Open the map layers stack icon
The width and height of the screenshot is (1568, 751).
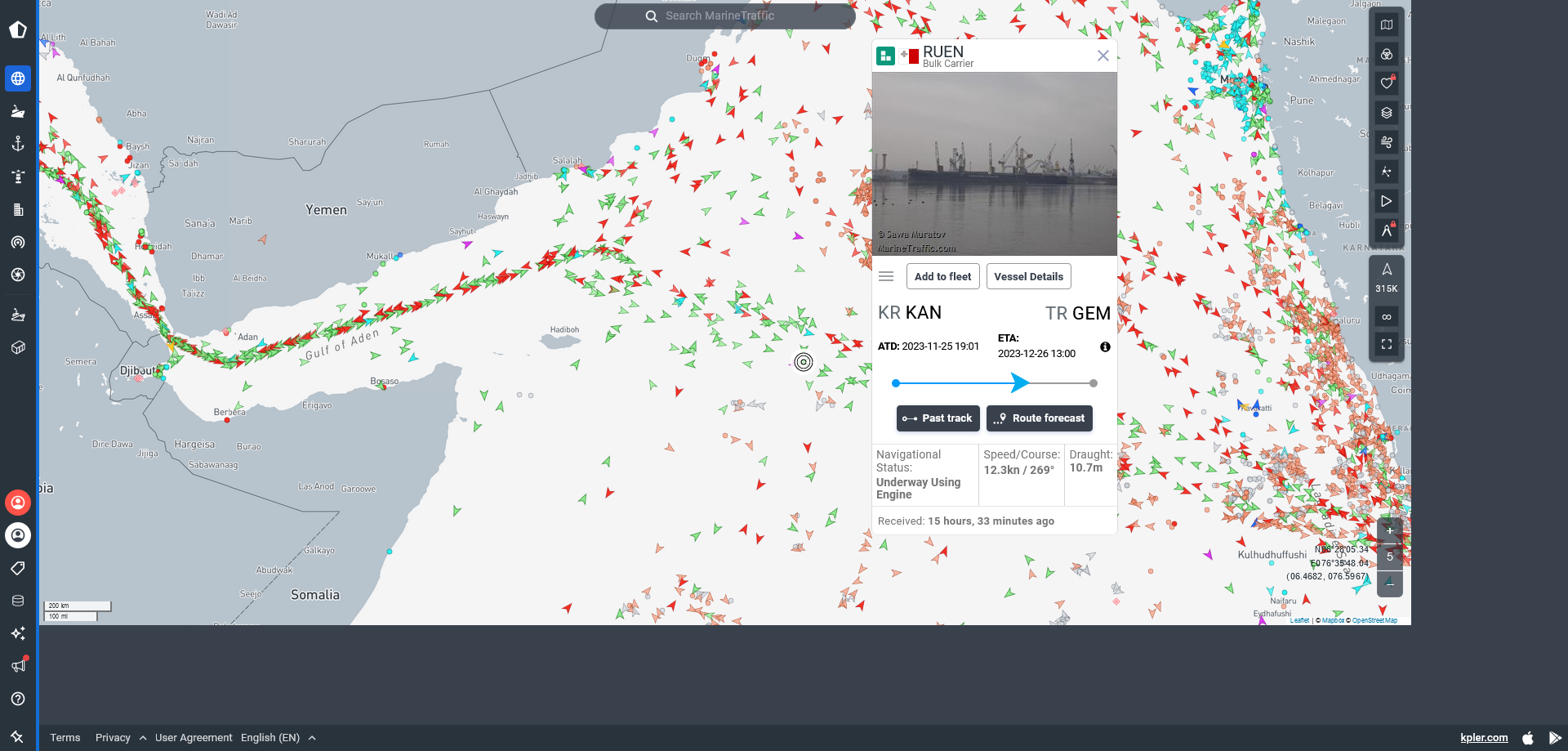(x=1387, y=113)
